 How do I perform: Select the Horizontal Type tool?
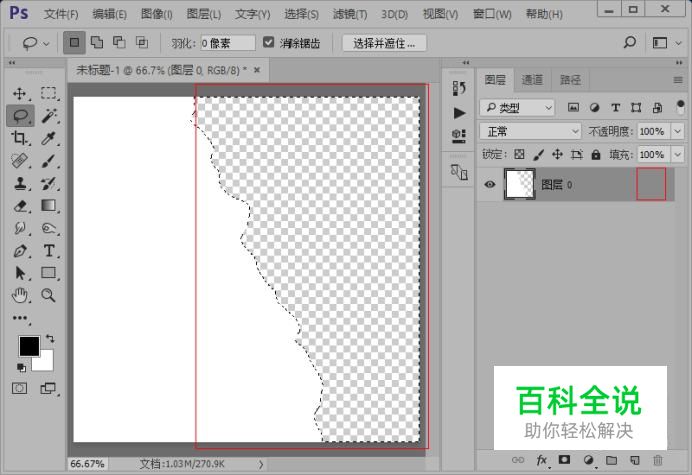click(x=49, y=251)
